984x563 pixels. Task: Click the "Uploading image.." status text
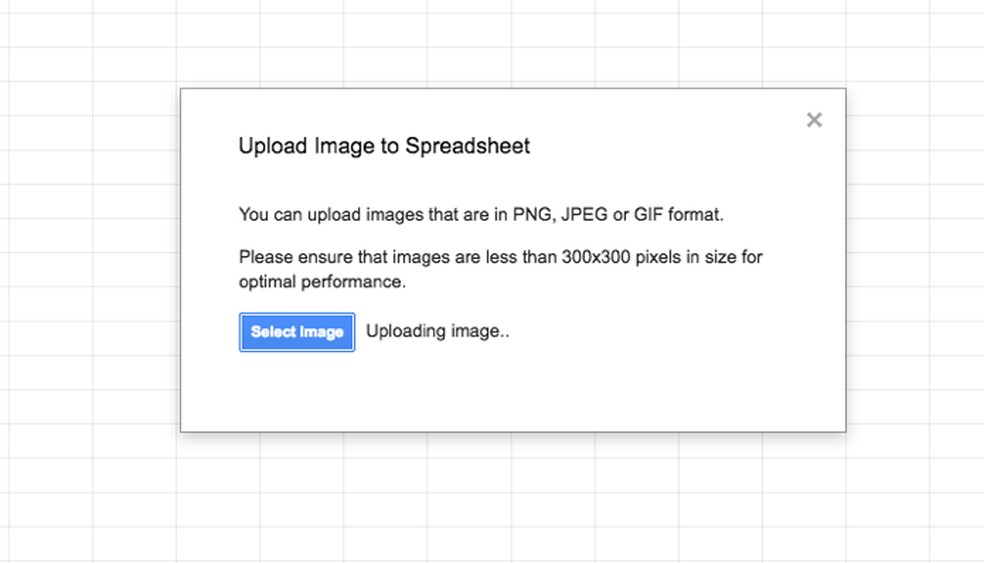(438, 331)
